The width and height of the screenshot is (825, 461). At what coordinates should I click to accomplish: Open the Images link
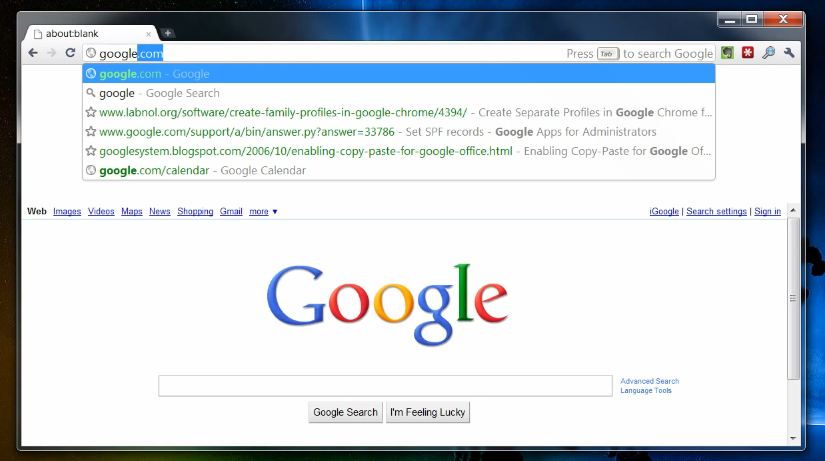(x=67, y=211)
